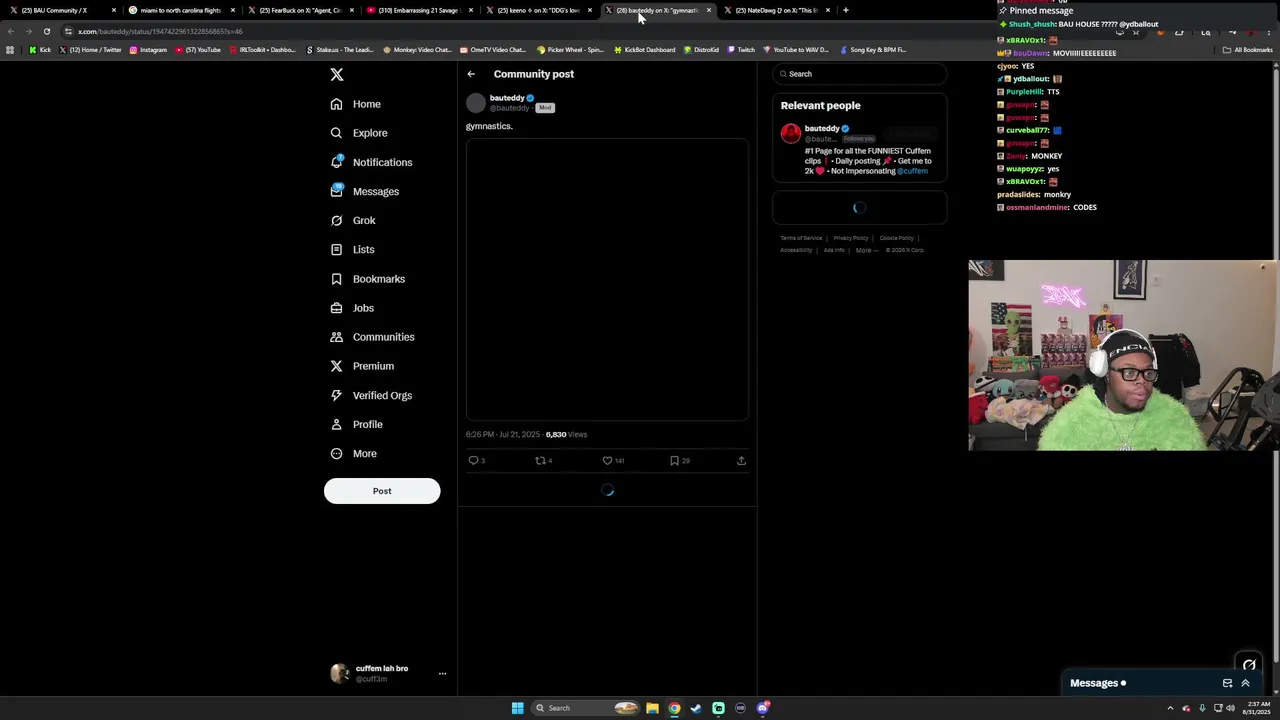
Task: Open the Accessibility footer link
Action: click(x=796, y=250)
